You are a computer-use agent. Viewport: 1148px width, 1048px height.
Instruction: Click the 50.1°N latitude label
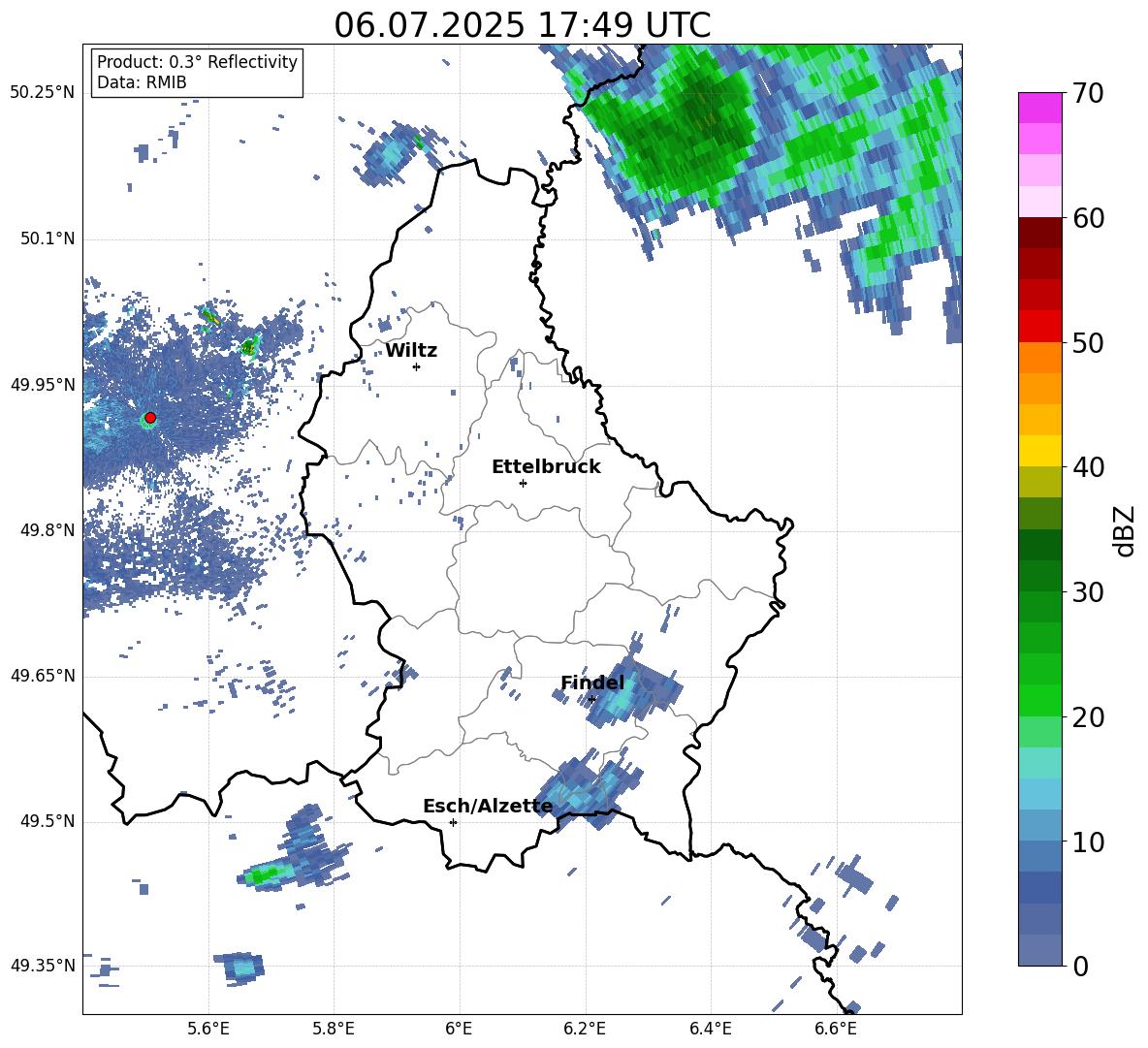[47, 239]
